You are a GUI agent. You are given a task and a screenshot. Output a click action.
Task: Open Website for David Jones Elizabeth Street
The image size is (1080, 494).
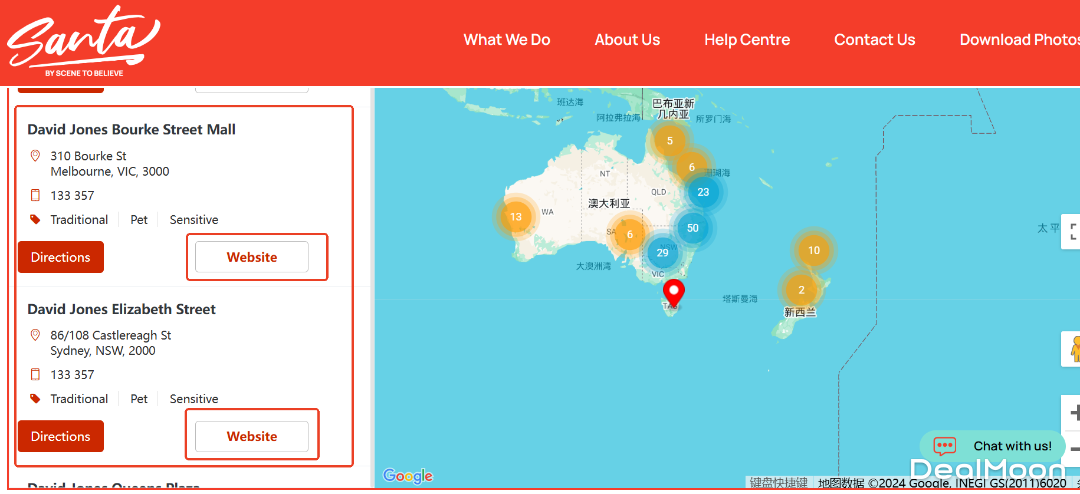(x=252, y=436)
